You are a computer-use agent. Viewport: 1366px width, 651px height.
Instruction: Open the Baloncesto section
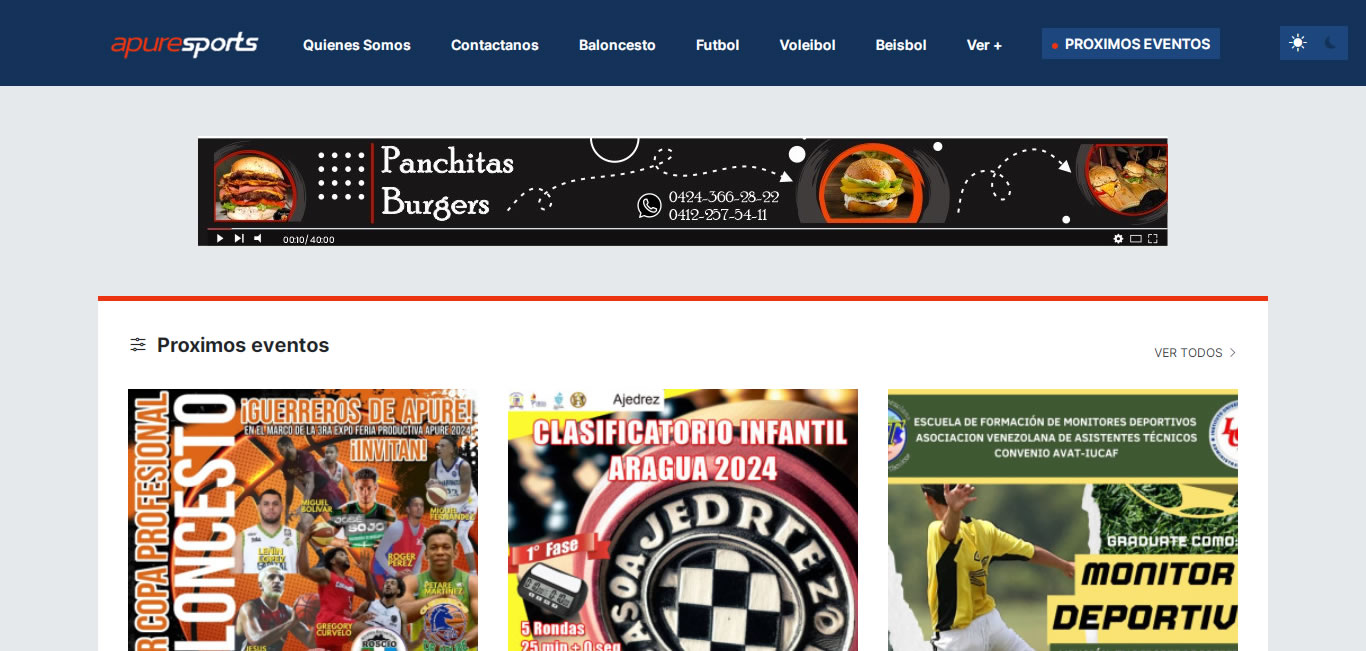point(617,45)
